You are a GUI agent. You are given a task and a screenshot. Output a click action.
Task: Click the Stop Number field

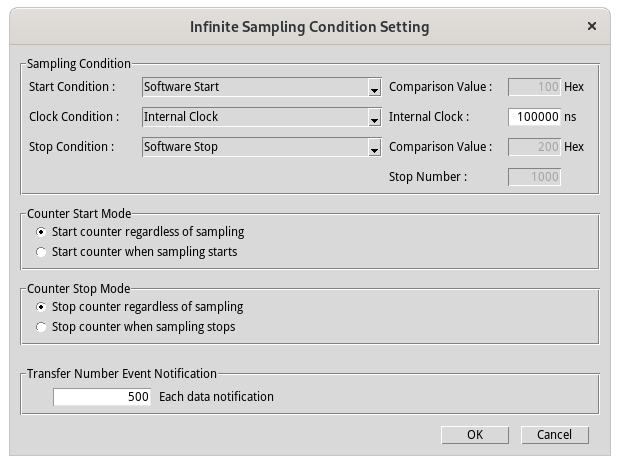click(x=535, y=177)
